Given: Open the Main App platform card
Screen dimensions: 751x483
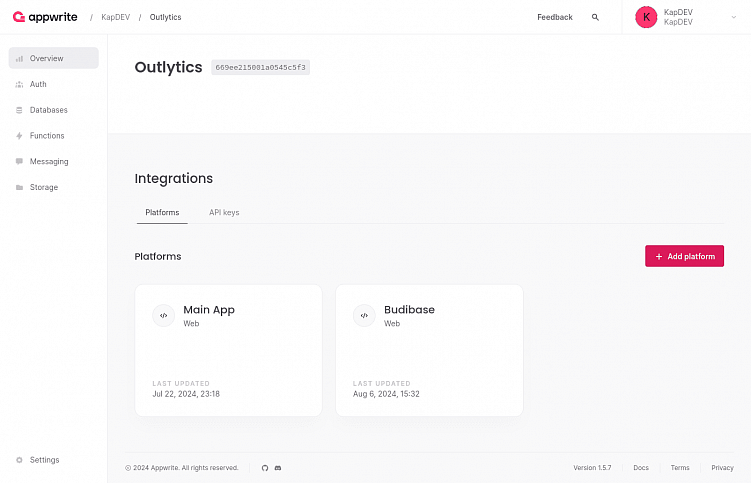Looking at the screenshot, I should [x=228, y=350].
